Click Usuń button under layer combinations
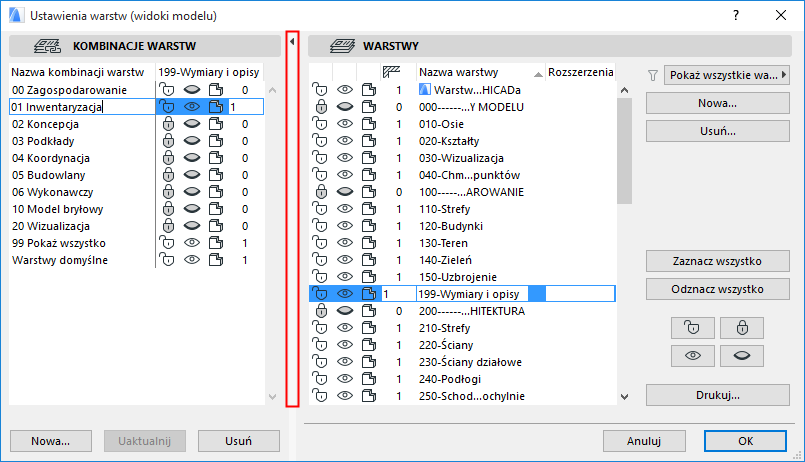 tap(239, 441)
